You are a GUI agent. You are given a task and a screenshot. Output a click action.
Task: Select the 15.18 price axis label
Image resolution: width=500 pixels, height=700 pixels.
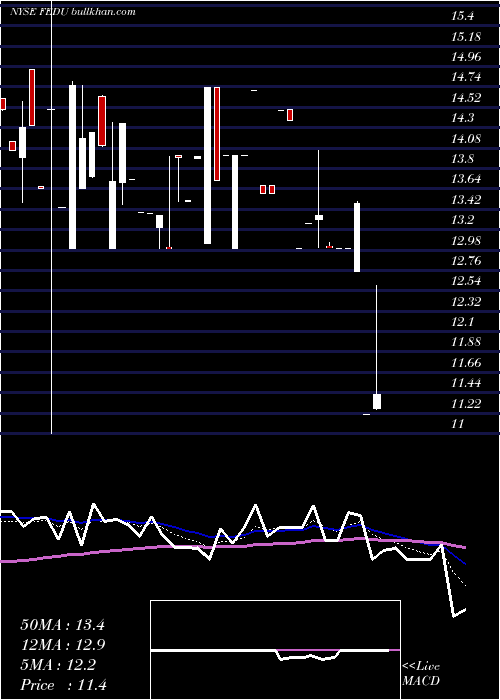pos(466,37)
